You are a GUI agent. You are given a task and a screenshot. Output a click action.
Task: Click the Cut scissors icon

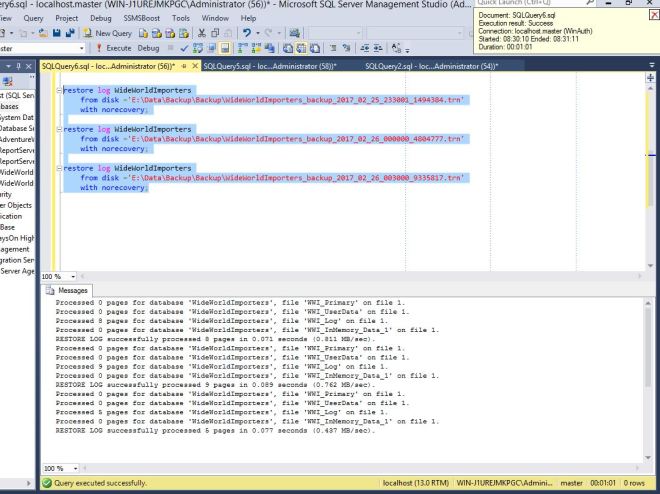click(x=201, y=34)
